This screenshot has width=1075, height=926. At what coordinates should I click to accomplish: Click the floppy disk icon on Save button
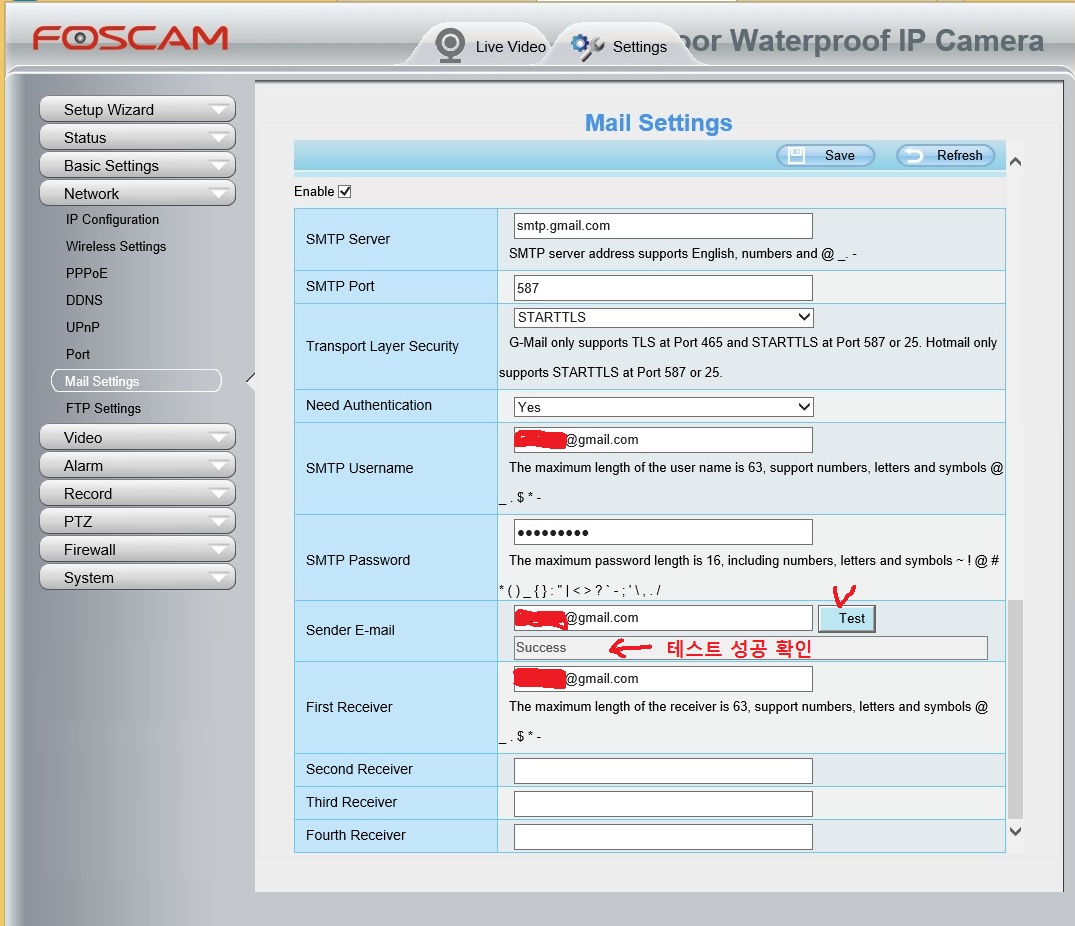tap(795, 155)
